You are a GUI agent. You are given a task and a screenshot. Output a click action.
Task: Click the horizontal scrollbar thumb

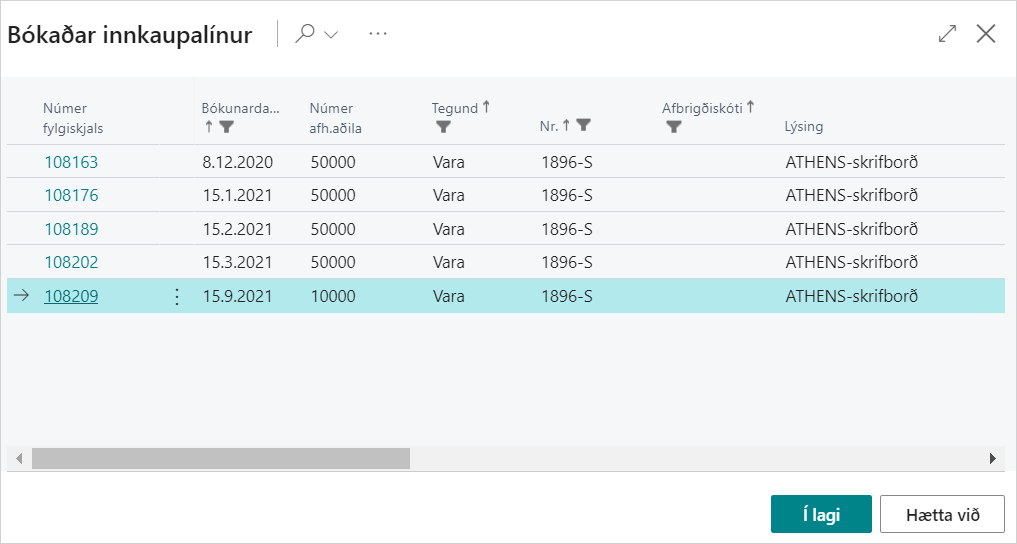pos(220,458)
